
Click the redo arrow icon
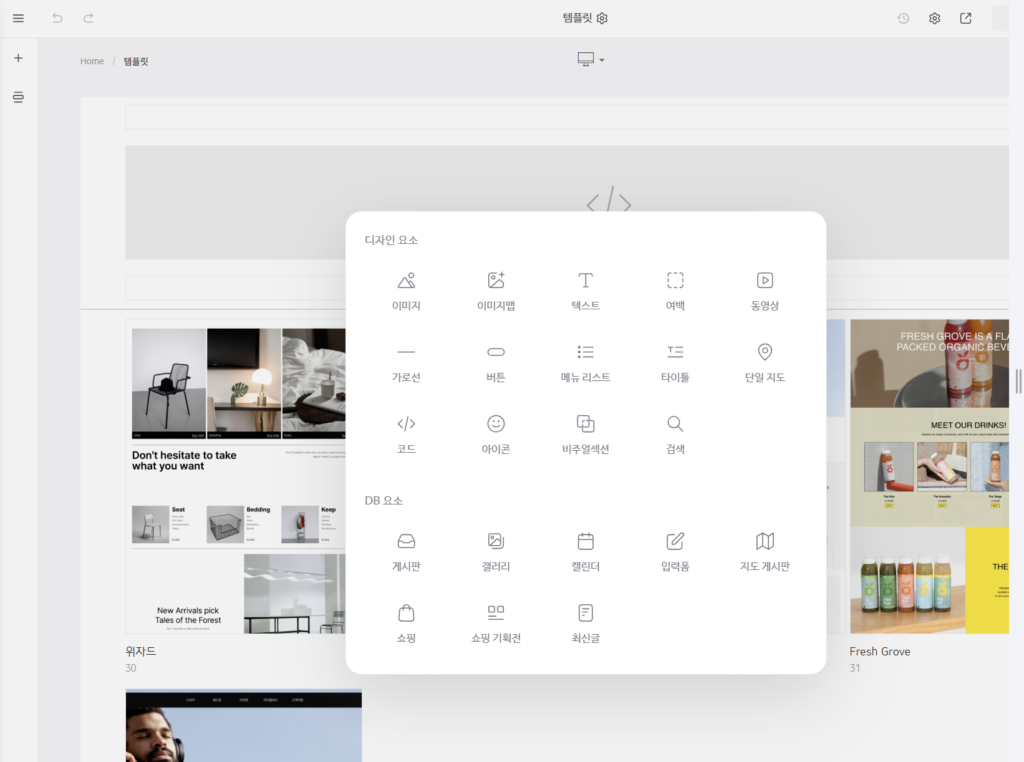[x=89, y=18]
